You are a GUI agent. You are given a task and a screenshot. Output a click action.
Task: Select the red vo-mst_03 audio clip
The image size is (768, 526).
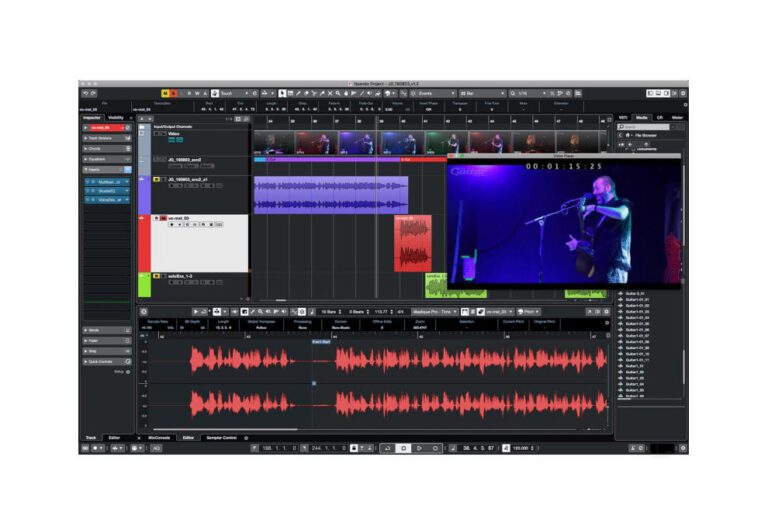coord(413,243)
